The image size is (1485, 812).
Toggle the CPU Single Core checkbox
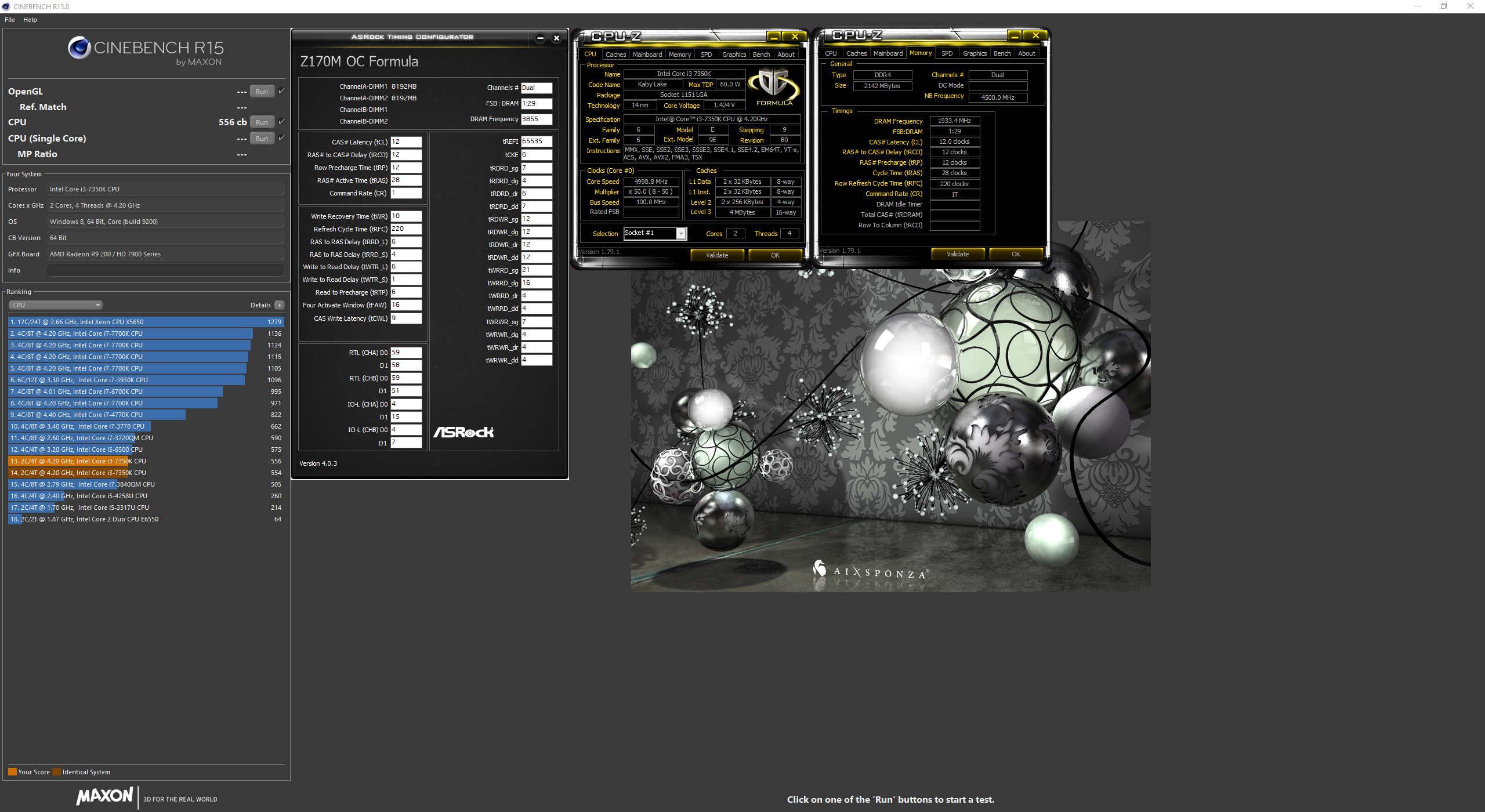(281, 138)
